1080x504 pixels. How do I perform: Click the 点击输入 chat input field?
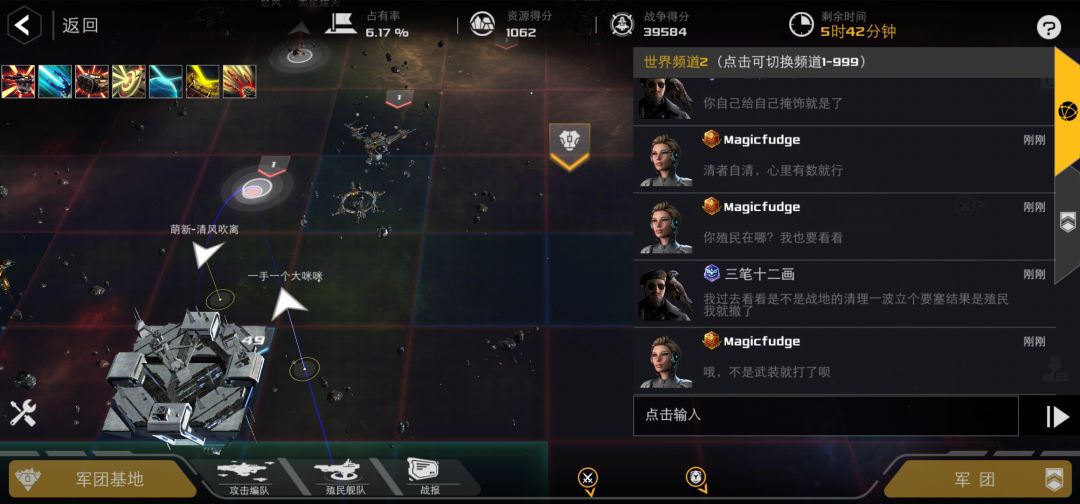pos(825,415)
